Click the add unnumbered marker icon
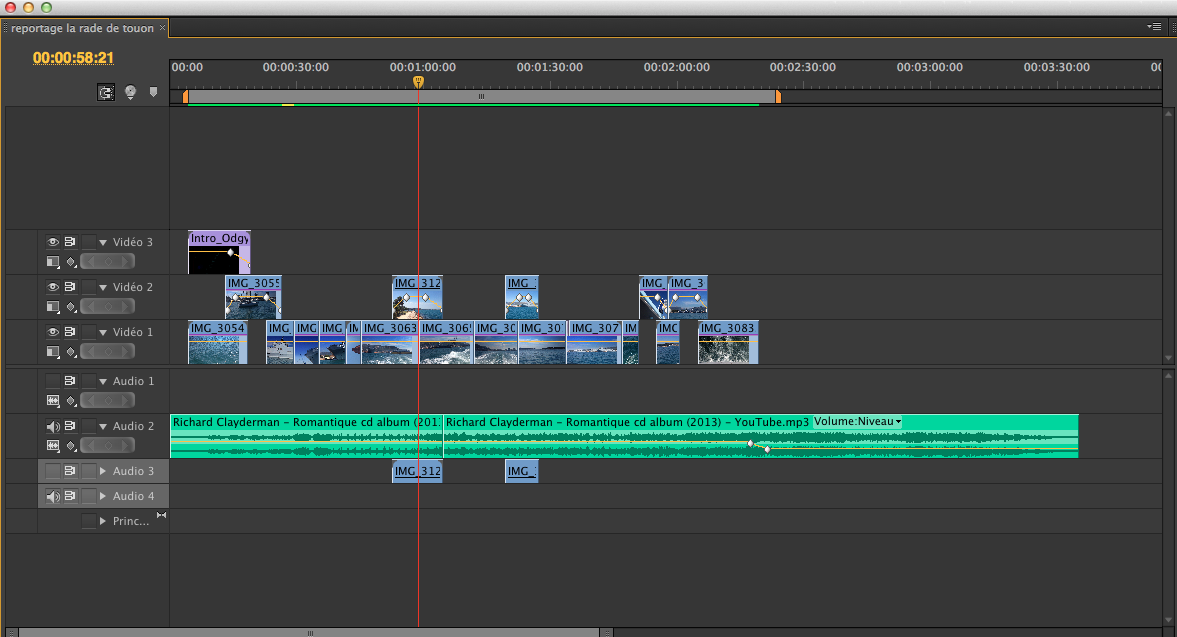Viewport: 1177px width, 637px height. tap(153, 93)
